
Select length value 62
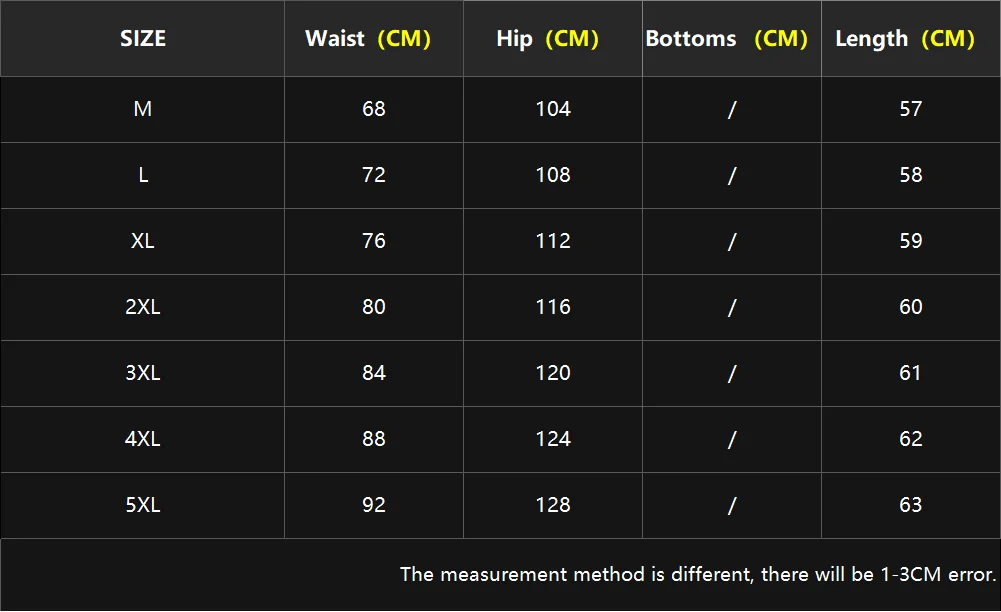(911, 439)
